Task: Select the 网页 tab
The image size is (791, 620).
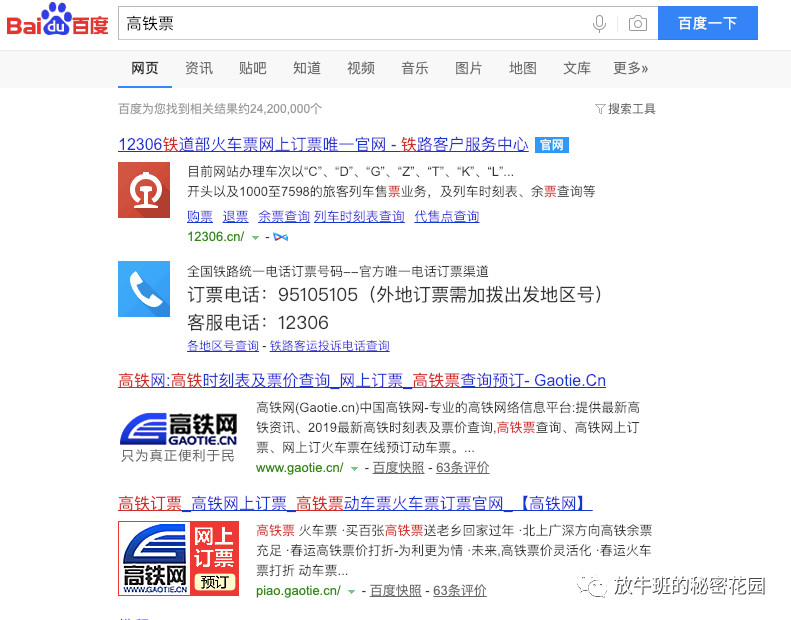Action: click(145, 68)
